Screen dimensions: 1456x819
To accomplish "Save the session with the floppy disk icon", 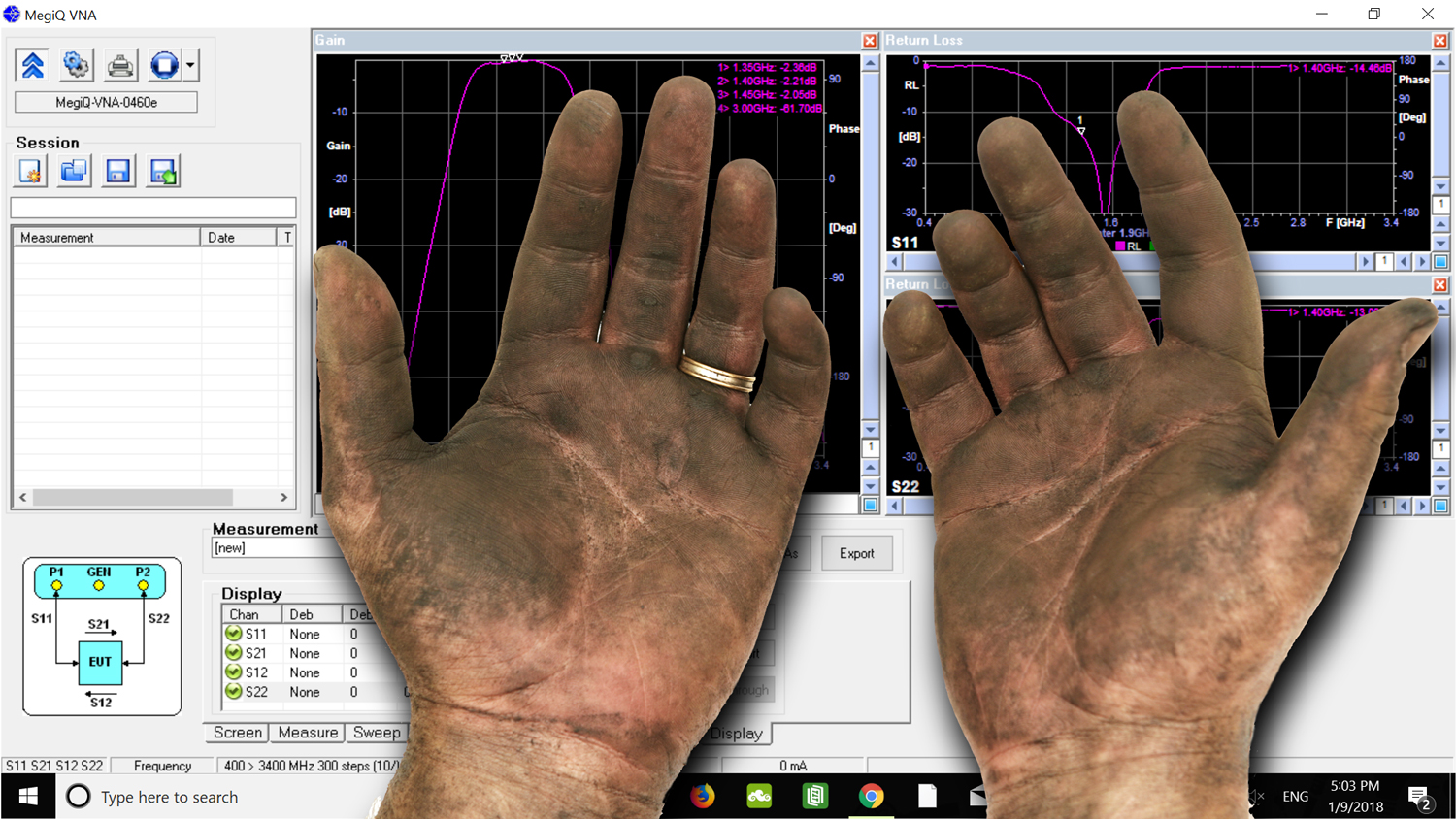I will point(117,171).
